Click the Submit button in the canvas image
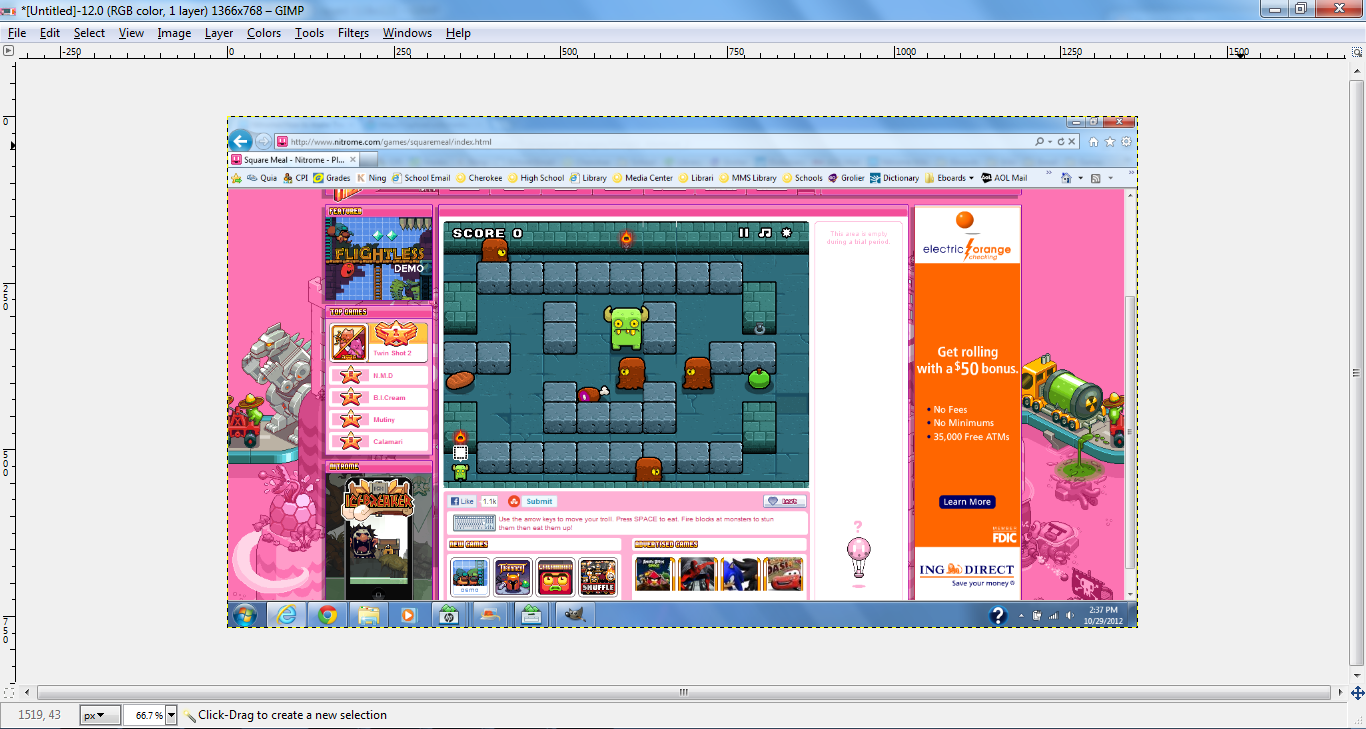 (x=539, y=501)
